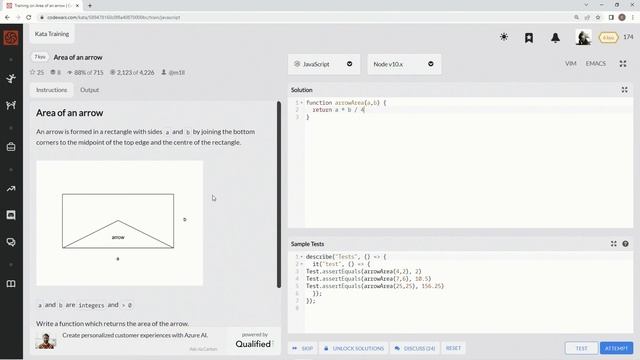Click the RESET button
640x360 pixels.
453,348
